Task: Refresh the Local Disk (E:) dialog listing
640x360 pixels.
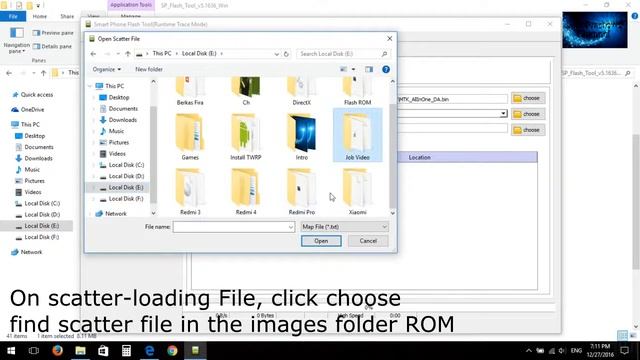Action: pos(286,54)
